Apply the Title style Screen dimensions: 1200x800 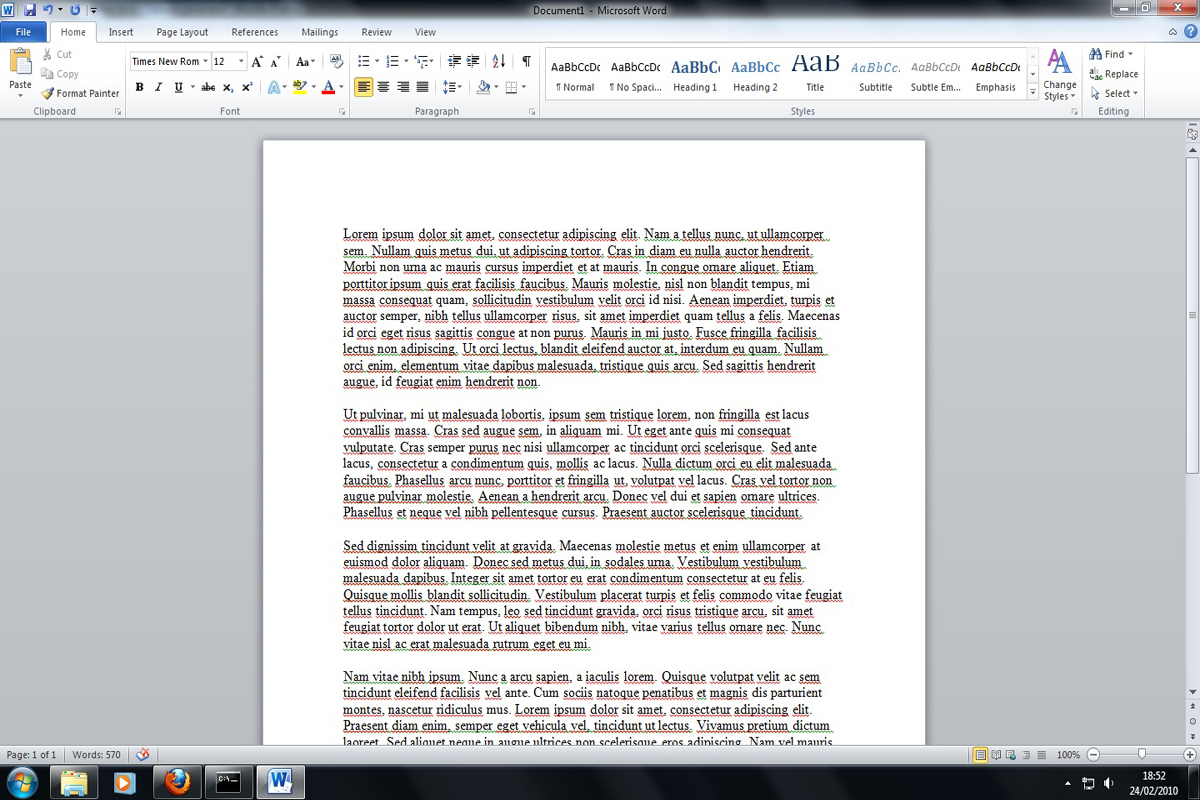point(815,76)
